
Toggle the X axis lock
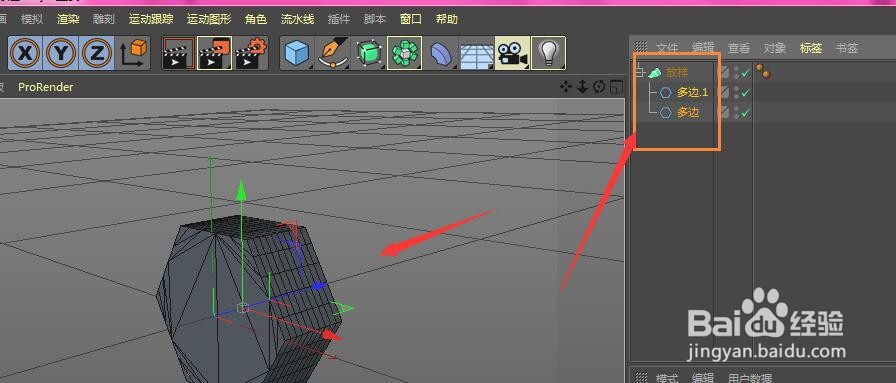25,53
